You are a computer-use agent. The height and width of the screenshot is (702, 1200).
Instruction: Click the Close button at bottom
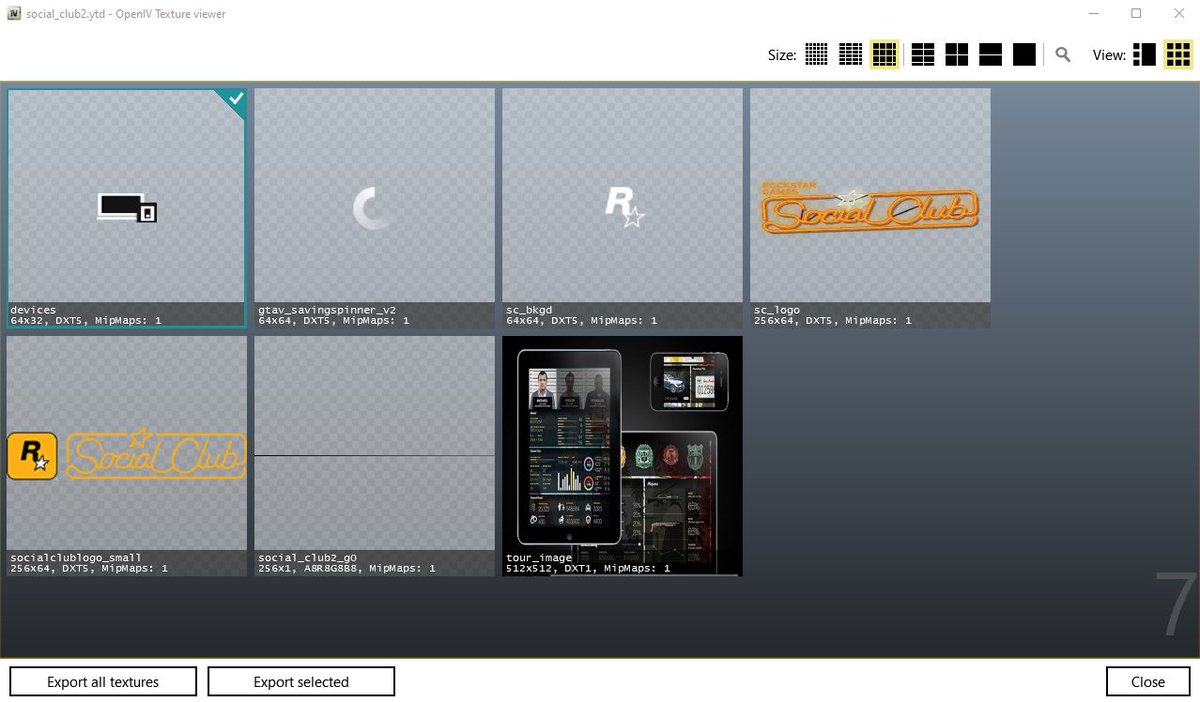point(1148,682)
